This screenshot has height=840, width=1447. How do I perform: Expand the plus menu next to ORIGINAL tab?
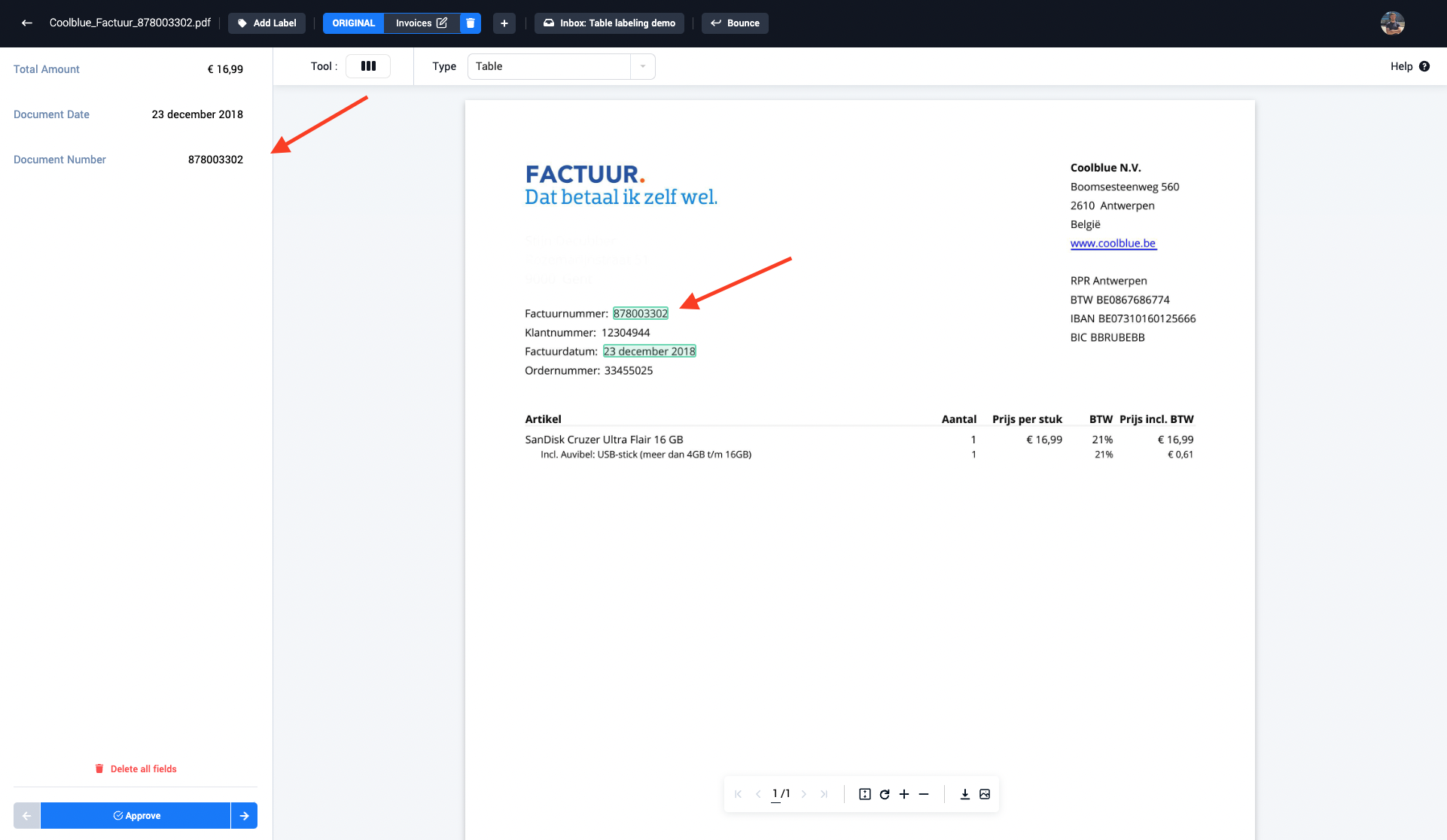coord(503,22)
